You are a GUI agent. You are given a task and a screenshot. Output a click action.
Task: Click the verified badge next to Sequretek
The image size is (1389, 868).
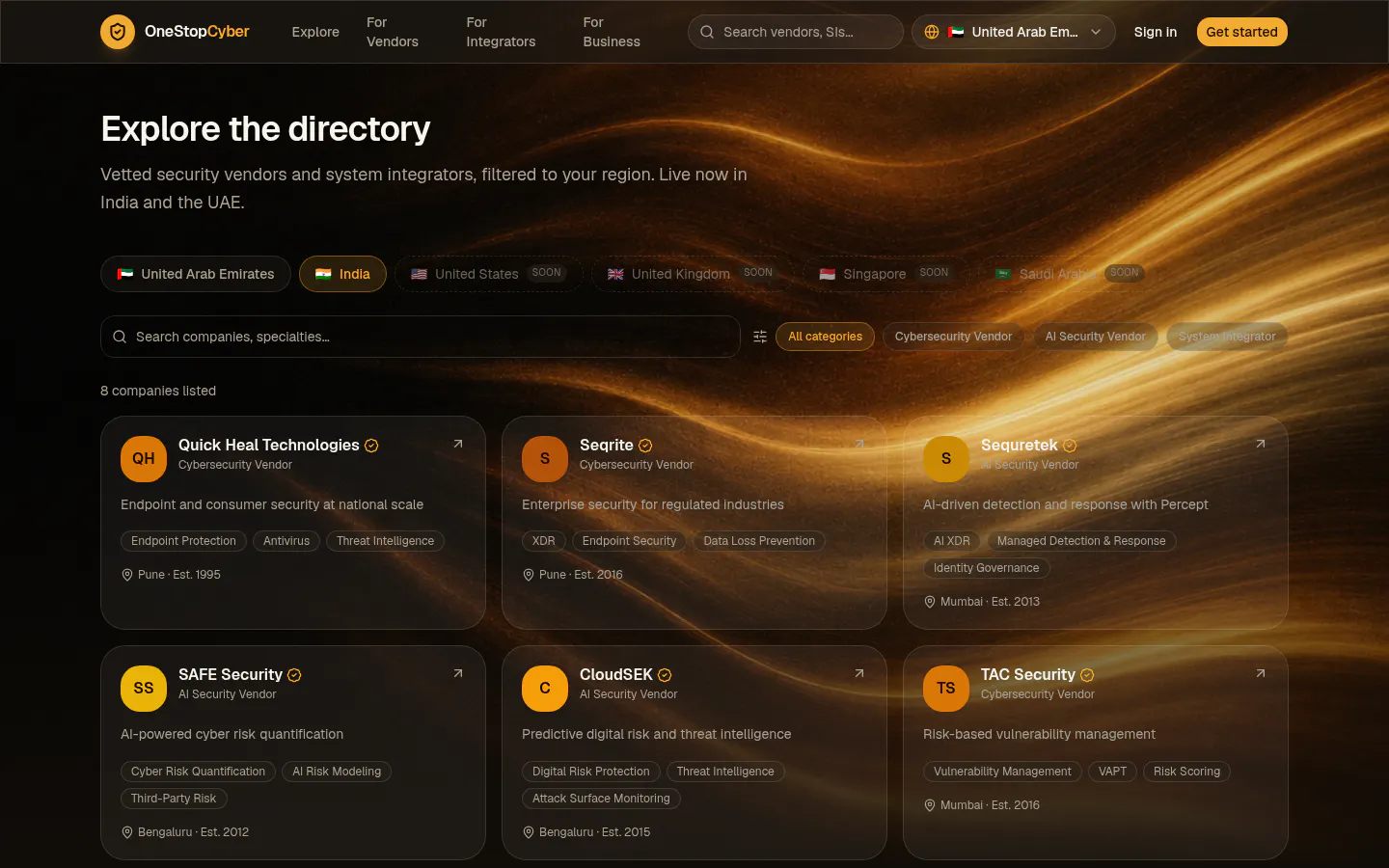coord(1070,446)
